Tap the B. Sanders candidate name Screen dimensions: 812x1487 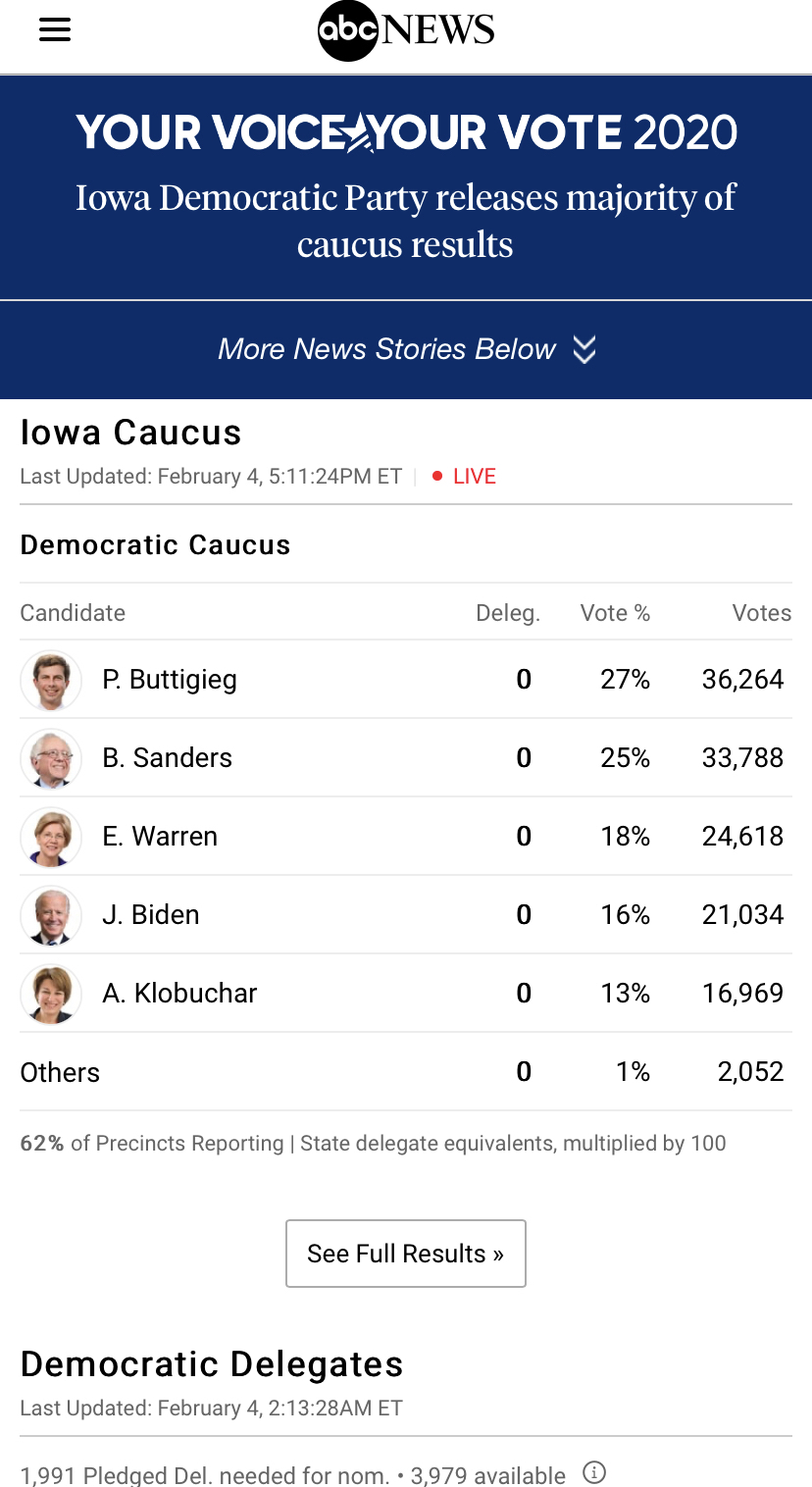168,758
